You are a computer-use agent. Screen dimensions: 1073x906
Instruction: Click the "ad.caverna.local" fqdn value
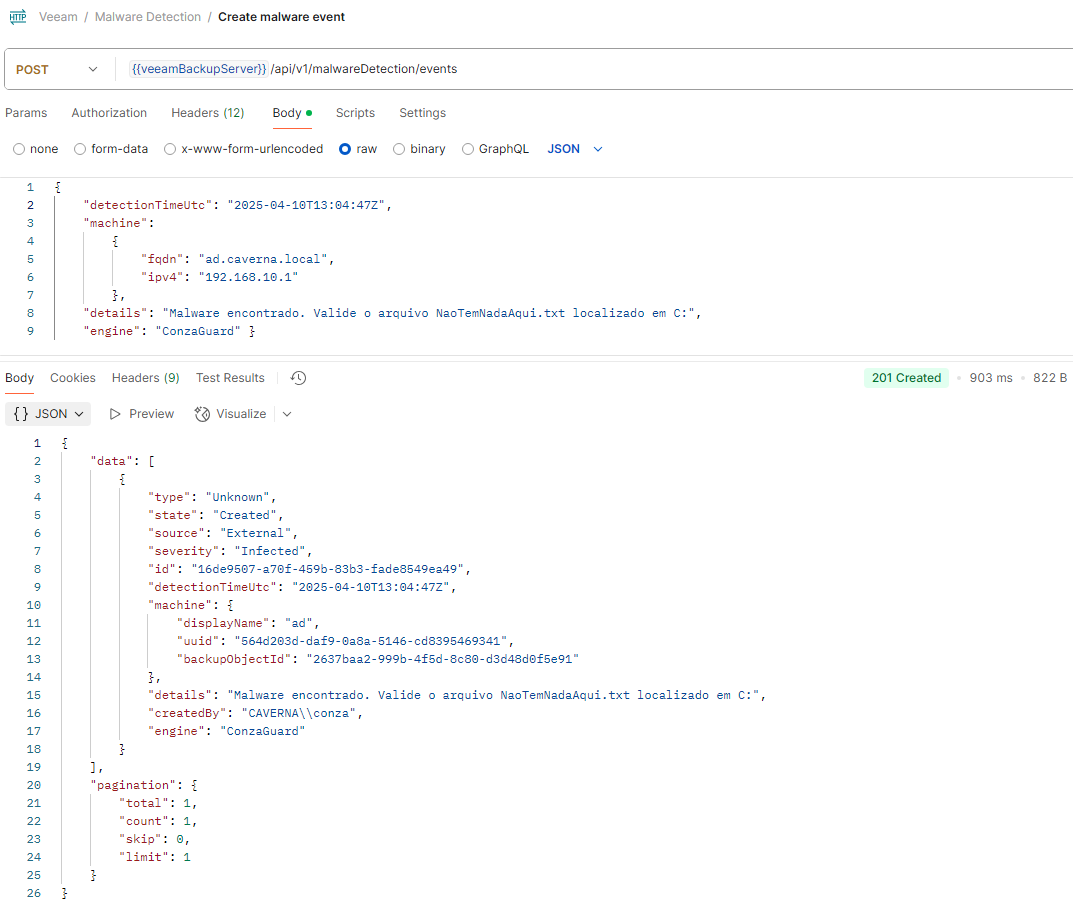(263, 259)
